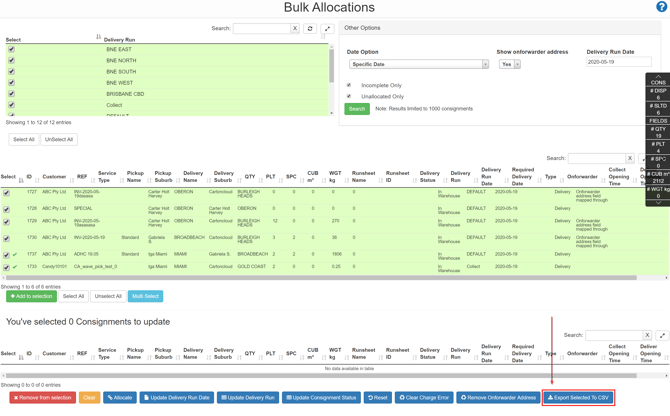
Task: Click Clear Charge Error button
Action: coord(424,398)
